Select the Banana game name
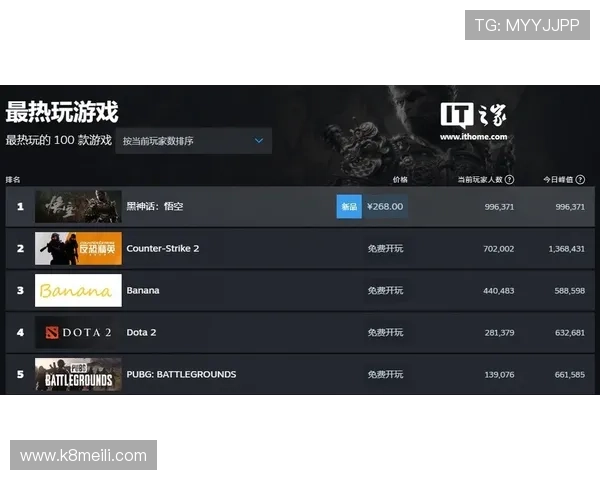 coord(143,290)
